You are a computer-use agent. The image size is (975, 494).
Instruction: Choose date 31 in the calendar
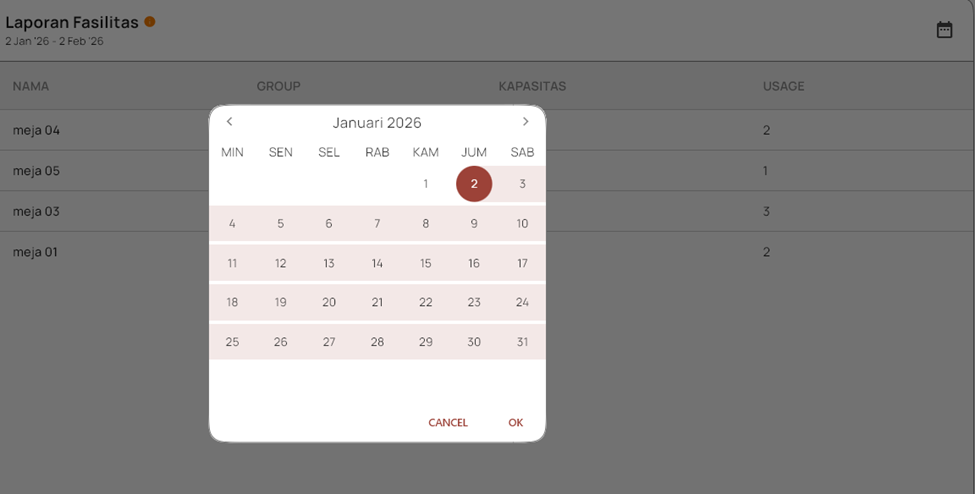(x=522, y=342)
